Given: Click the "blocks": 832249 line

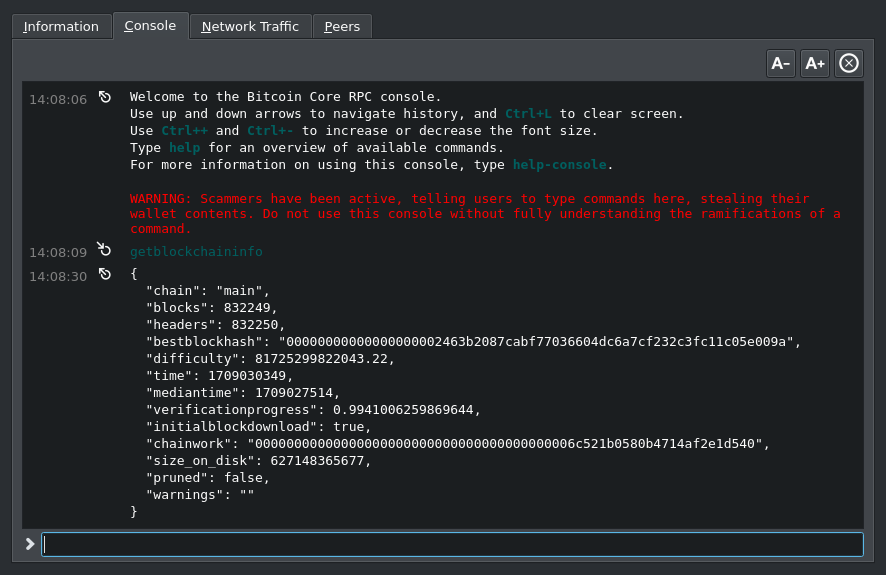Looking at the screenshot, I should 212,307.
